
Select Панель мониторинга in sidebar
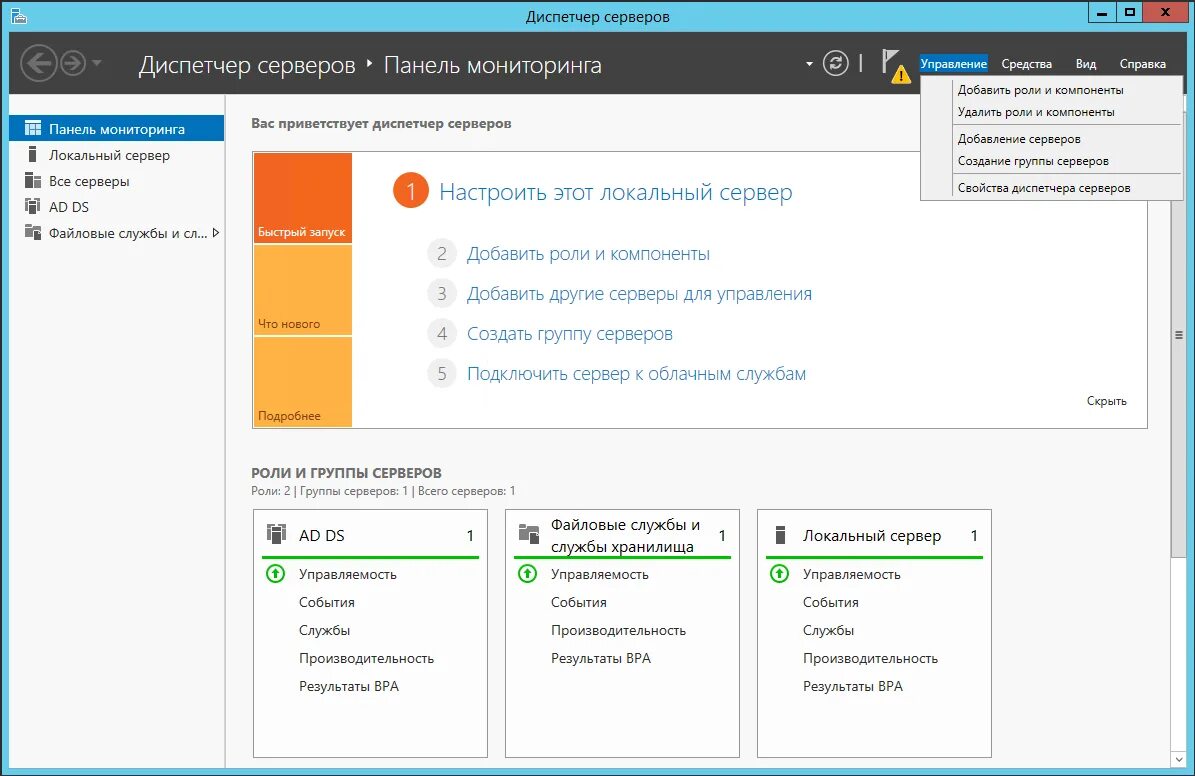tap(117, 129)
